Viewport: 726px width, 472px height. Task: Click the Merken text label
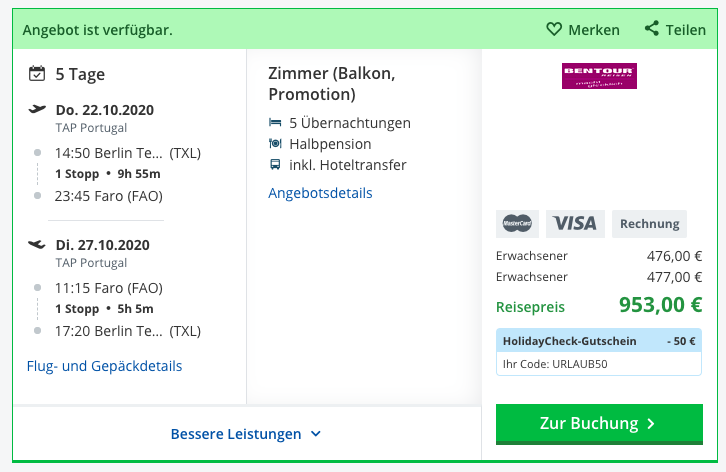tap(594, 30)
